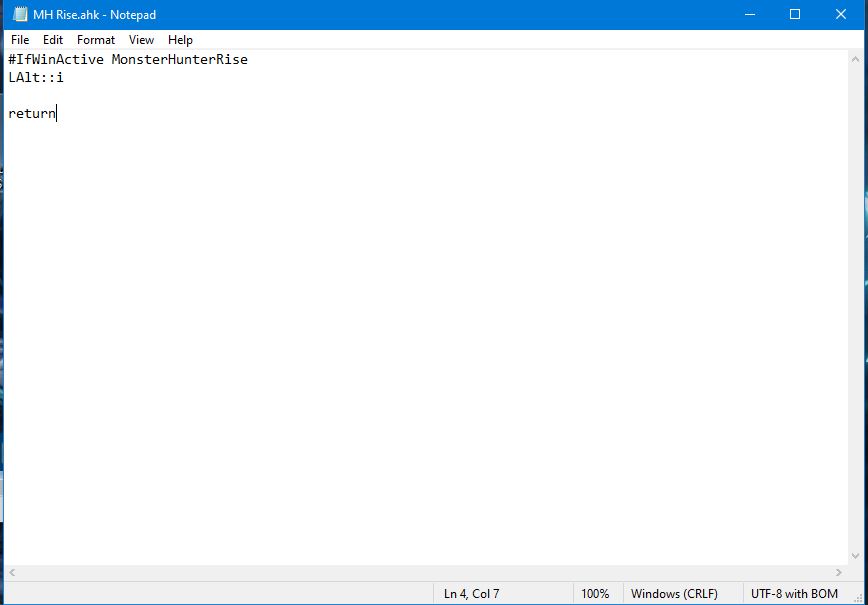868x605 pixels.
Task: Open the View menu
Action: click(x=141, y=40)
